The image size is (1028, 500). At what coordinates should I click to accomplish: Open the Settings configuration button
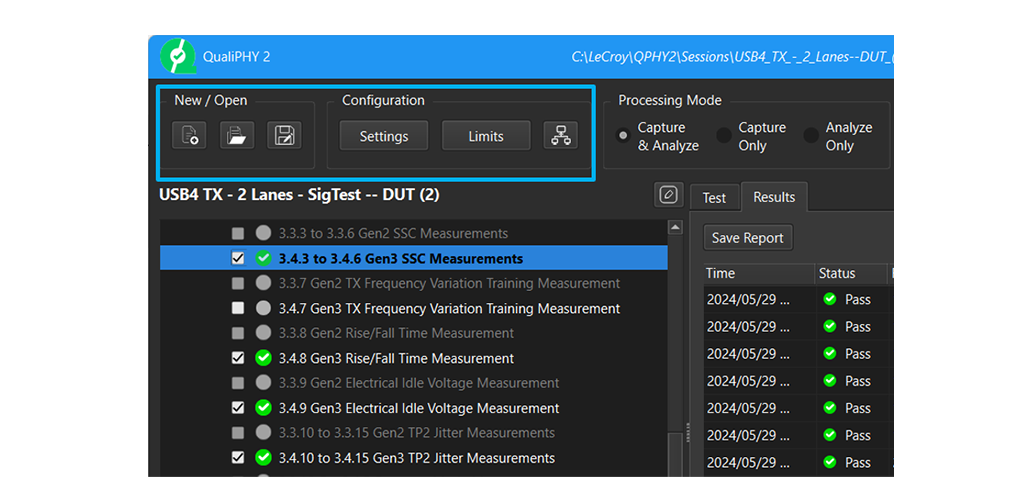(x=384, y=136)
